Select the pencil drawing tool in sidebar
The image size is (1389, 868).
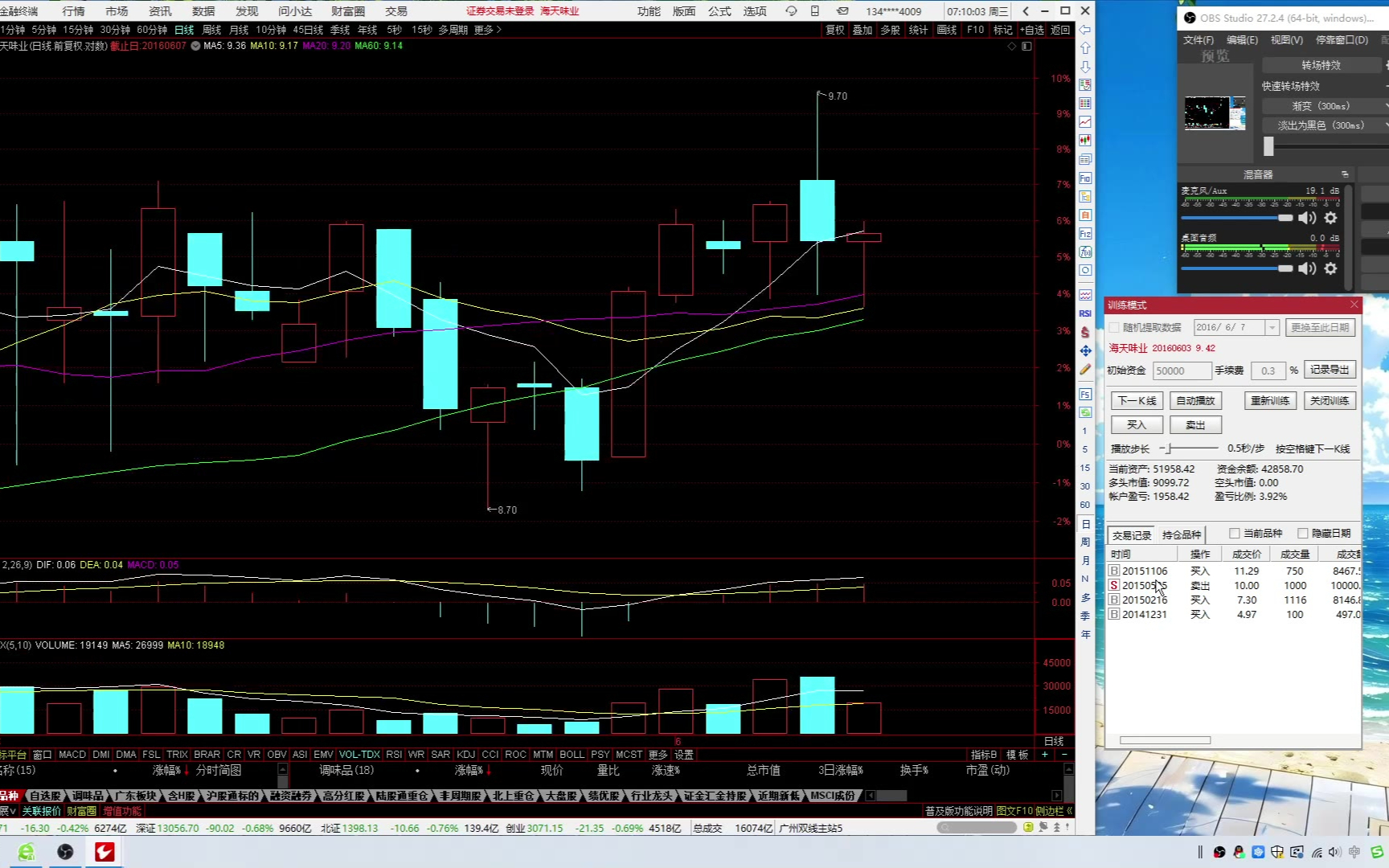point(1085,370)
